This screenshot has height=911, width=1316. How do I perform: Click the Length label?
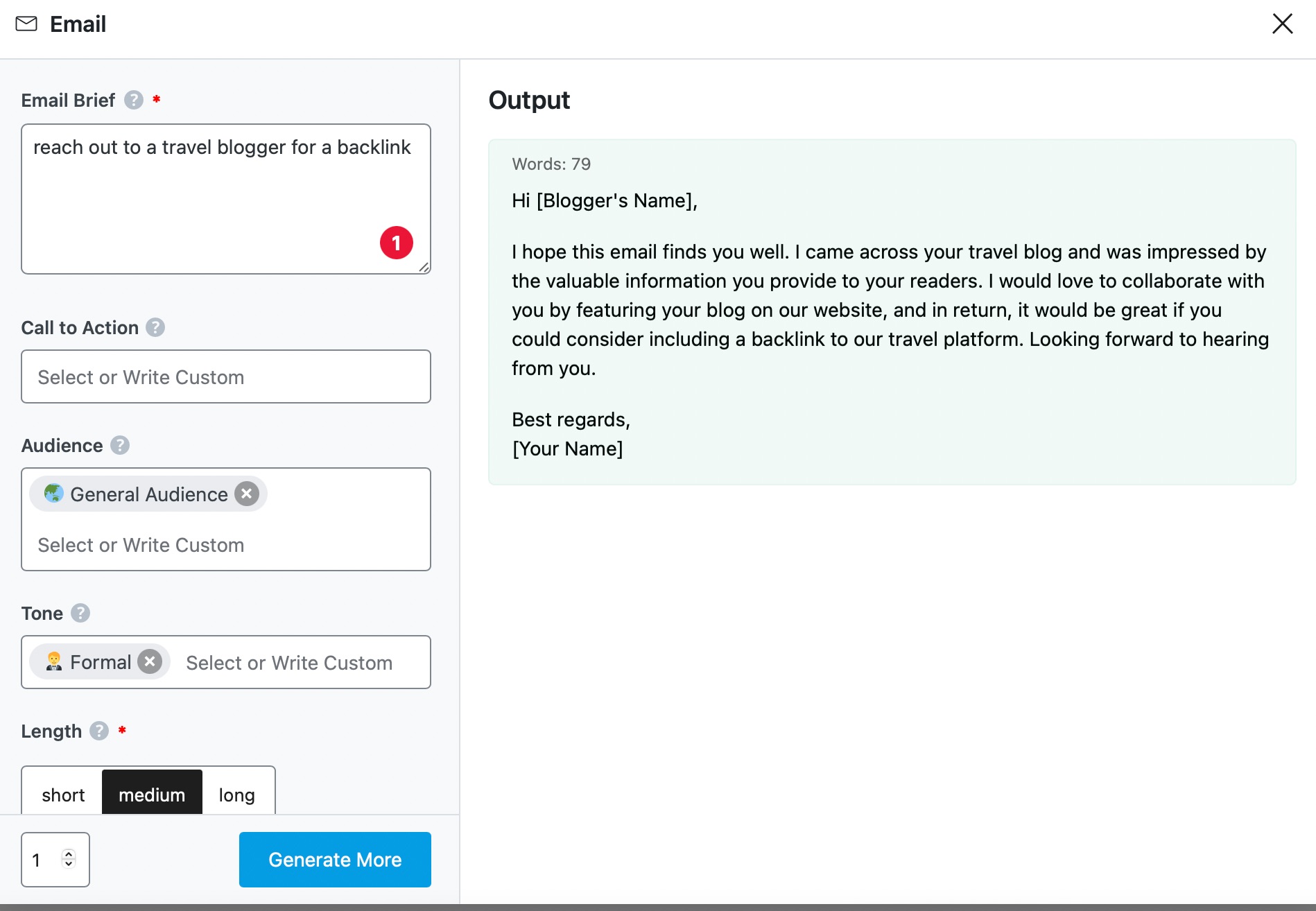(51, 731)
